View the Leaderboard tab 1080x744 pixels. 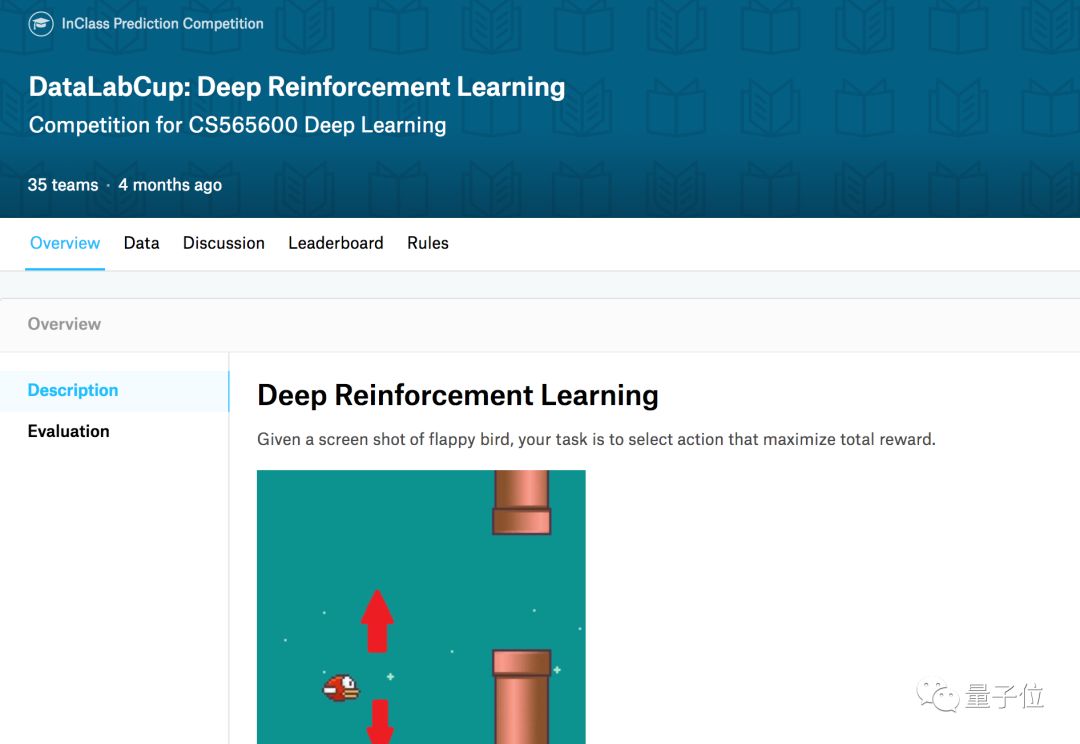(x=335, y=243)
